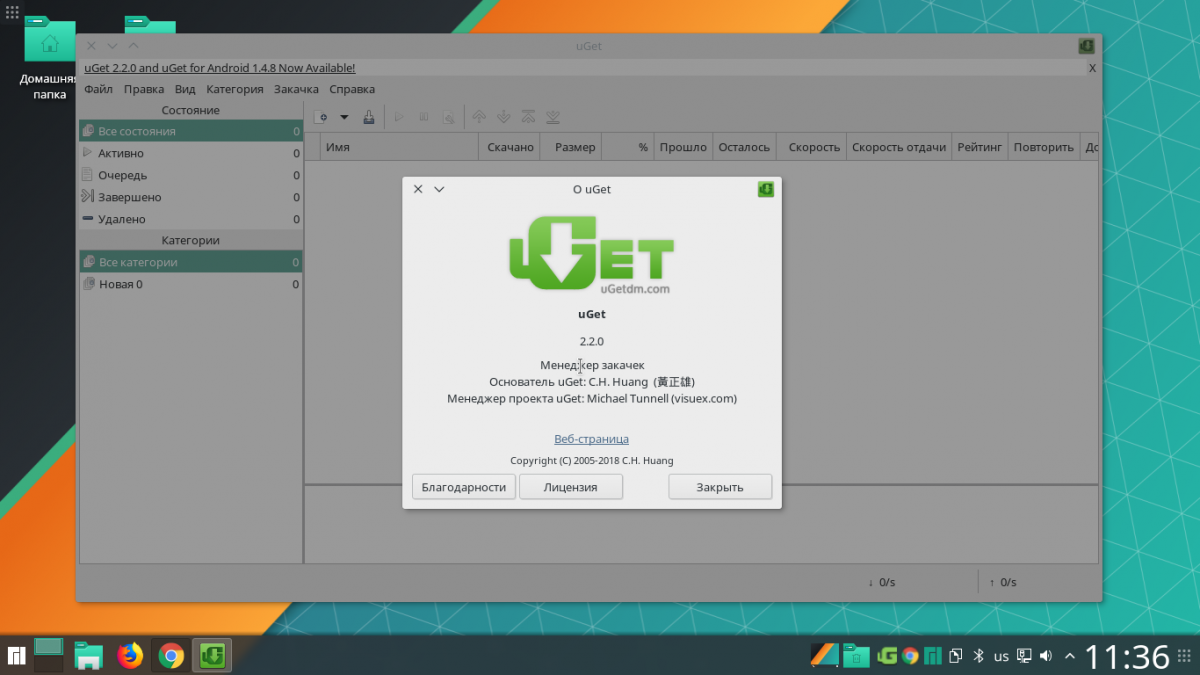This screenshot has height=675, width=1200.
Task: Click the move to top toolbar icon
Action: 528,117
